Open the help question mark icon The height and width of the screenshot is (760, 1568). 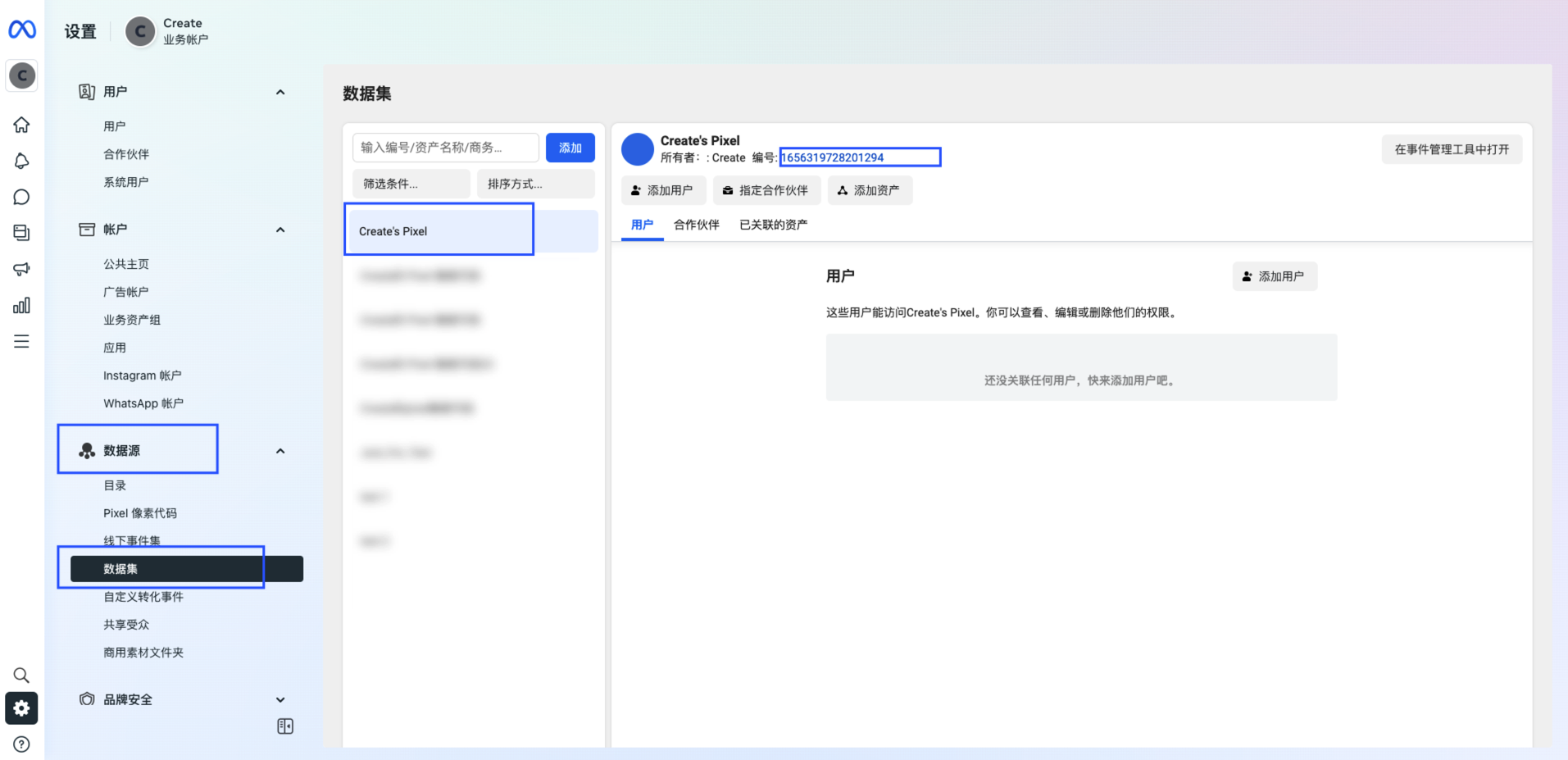[22, 744]
